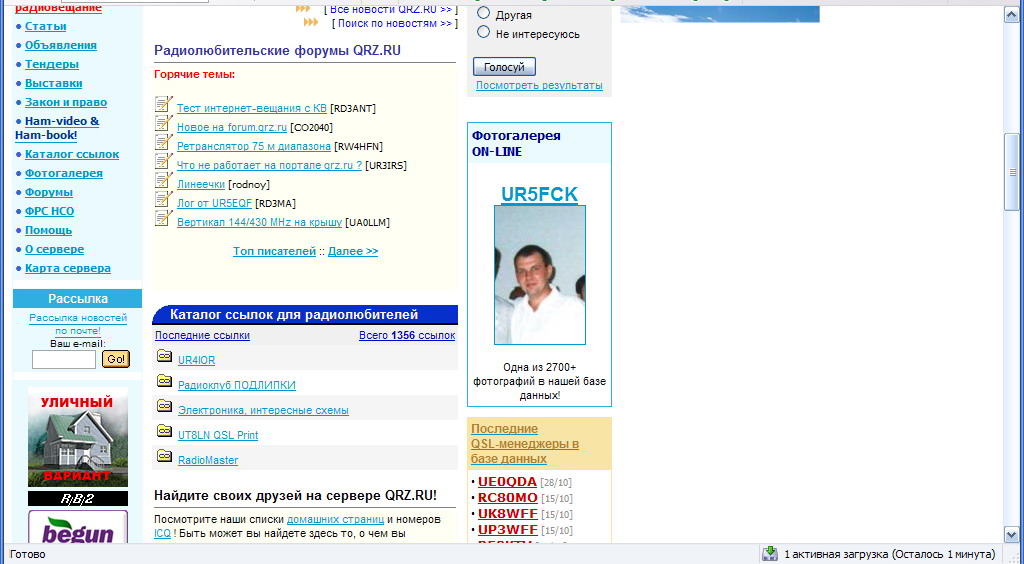Click the note icon beside Лог от UR5EQF
The width and height of the screenshot is (1024, 564).
(x=164, y=199)
